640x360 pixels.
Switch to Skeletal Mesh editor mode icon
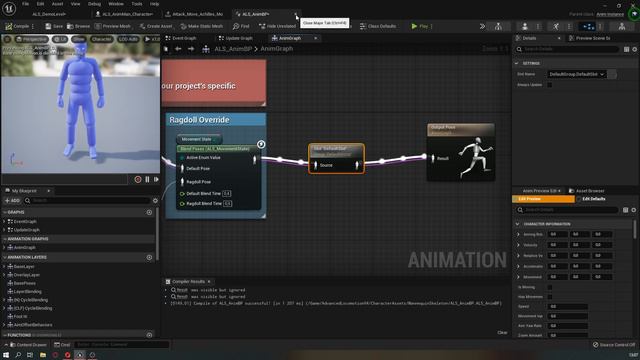pyautogui.click(x=525, y=27)
